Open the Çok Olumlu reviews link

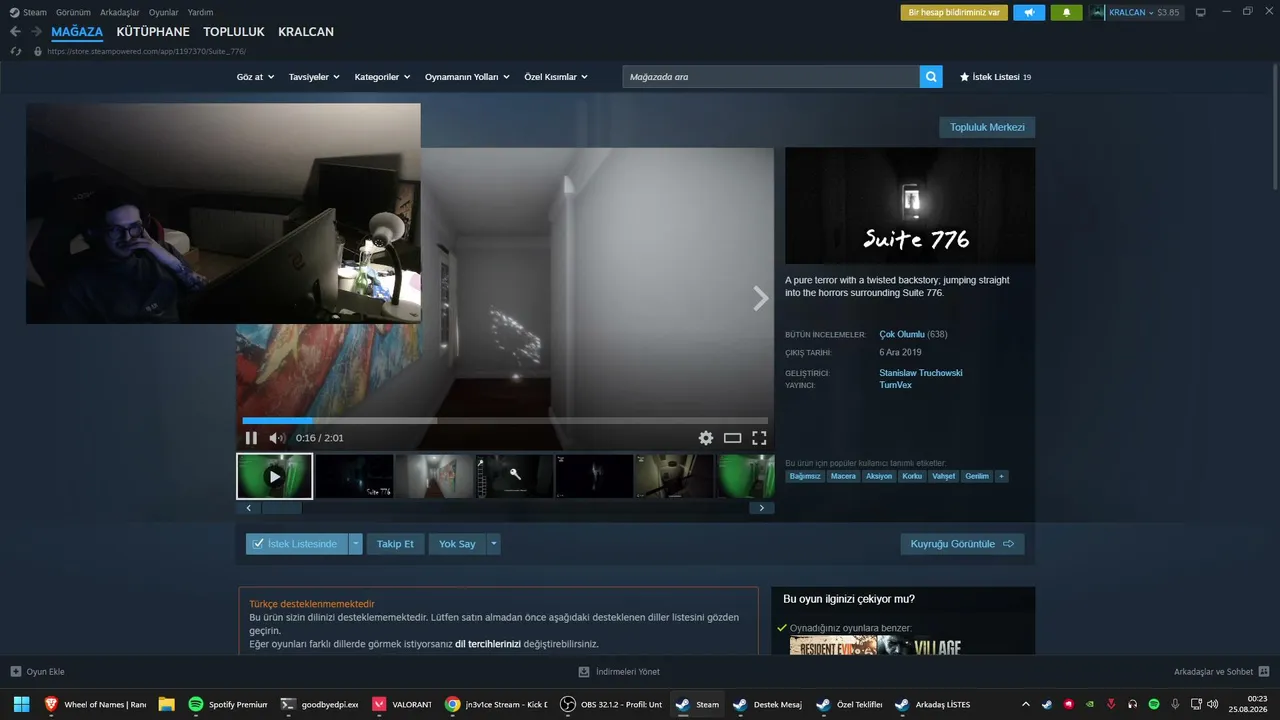(902, 334)
